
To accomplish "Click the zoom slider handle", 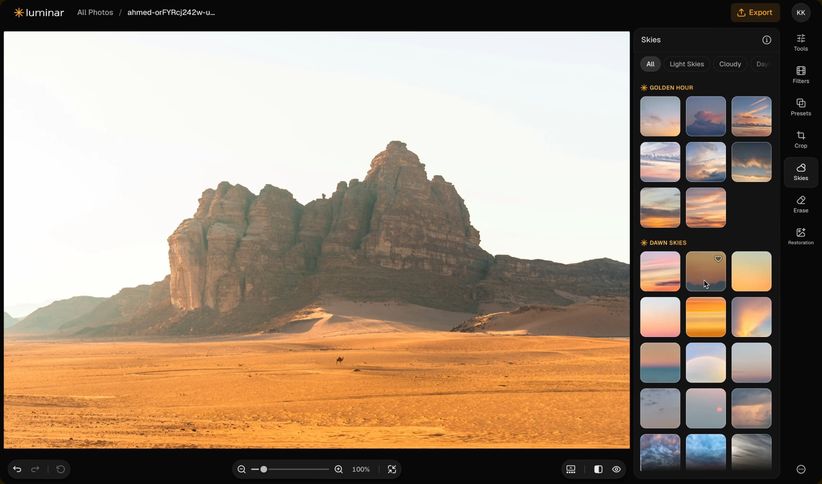I will [264, 469].
